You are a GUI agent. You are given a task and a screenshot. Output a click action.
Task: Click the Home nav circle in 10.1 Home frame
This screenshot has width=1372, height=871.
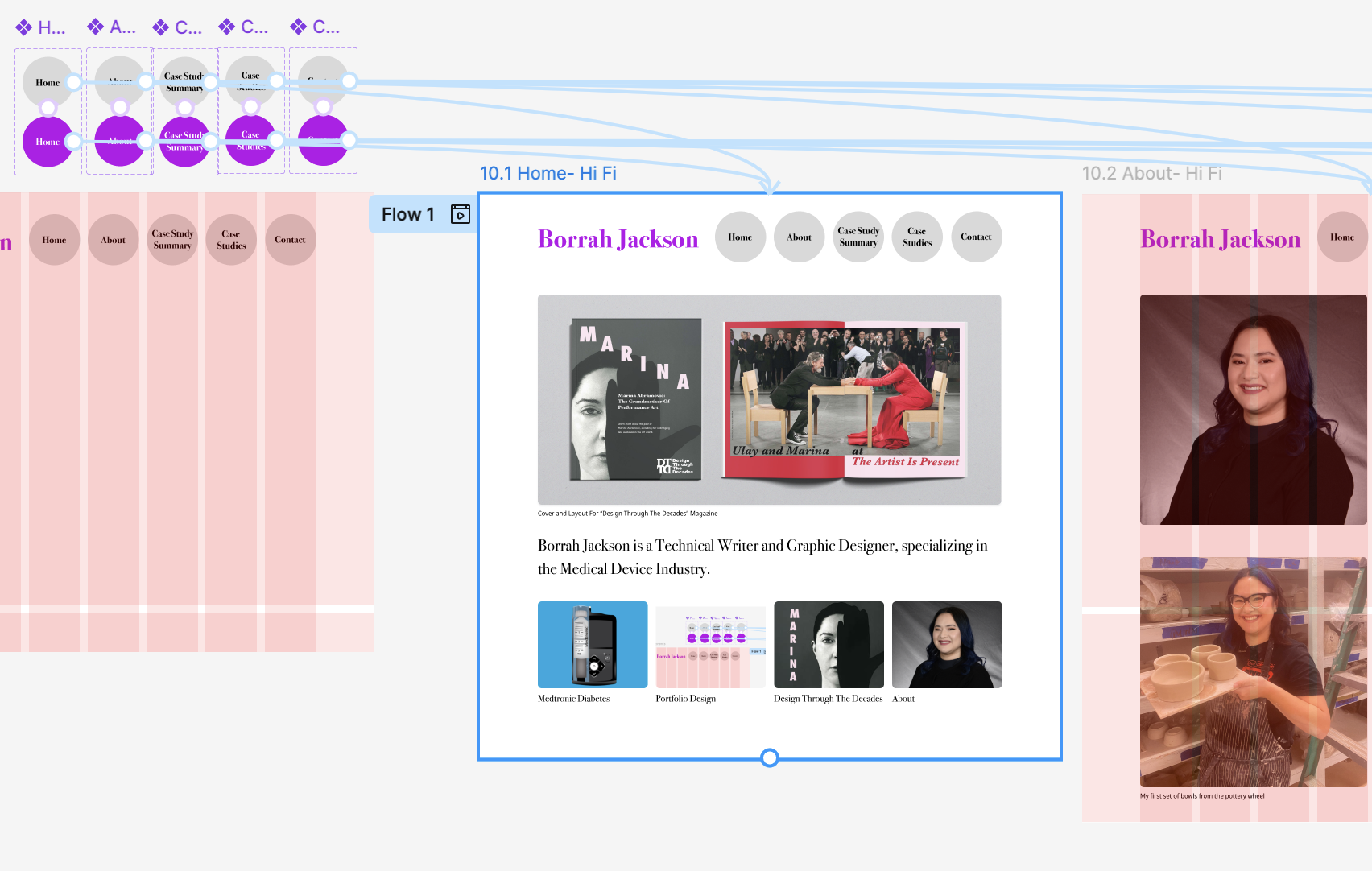739,237
